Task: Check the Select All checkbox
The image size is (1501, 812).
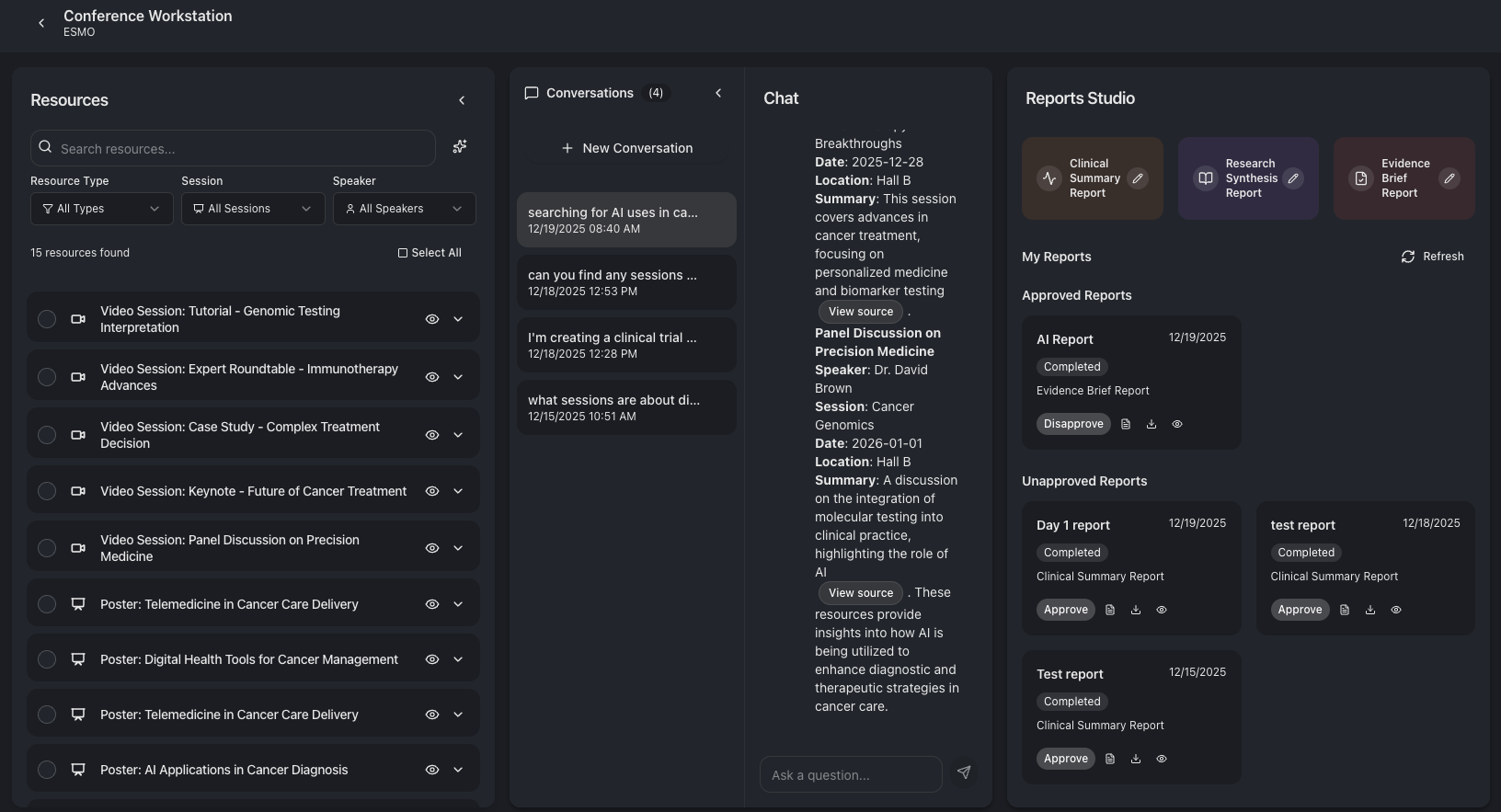Action: pos(403,253)
